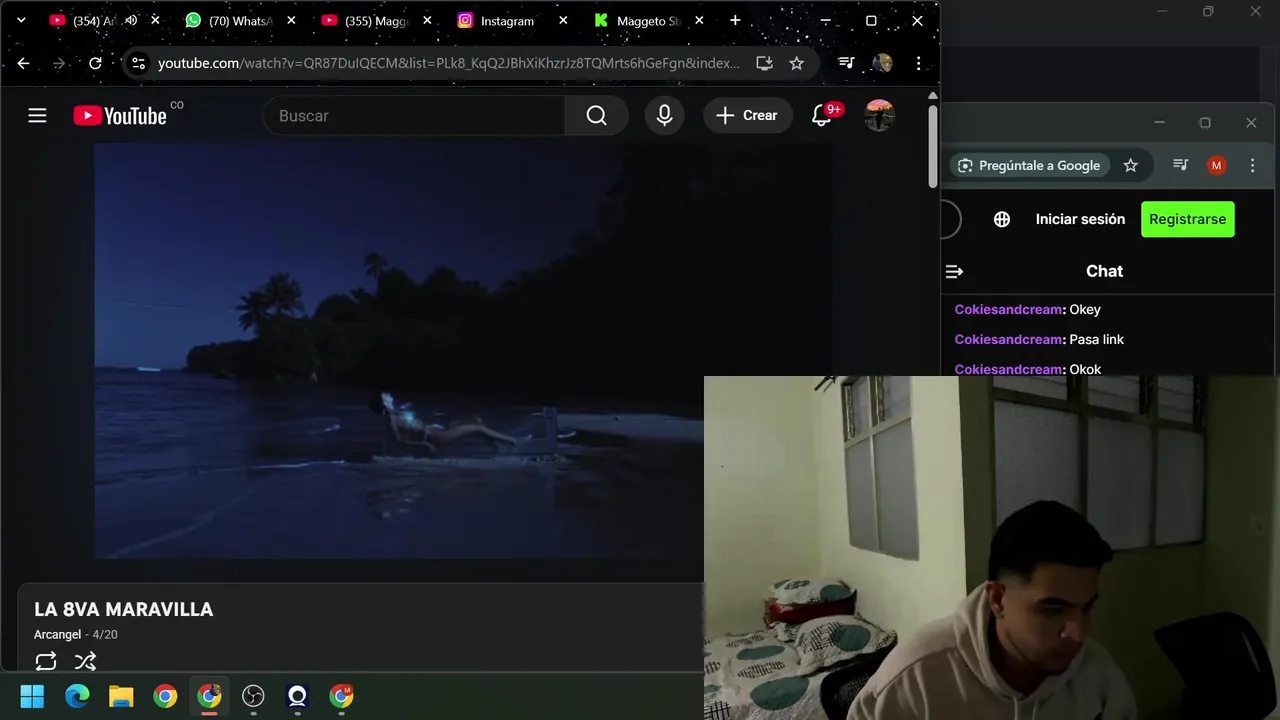Click Cokiesandcream username in Okey message

[1008, 310]
